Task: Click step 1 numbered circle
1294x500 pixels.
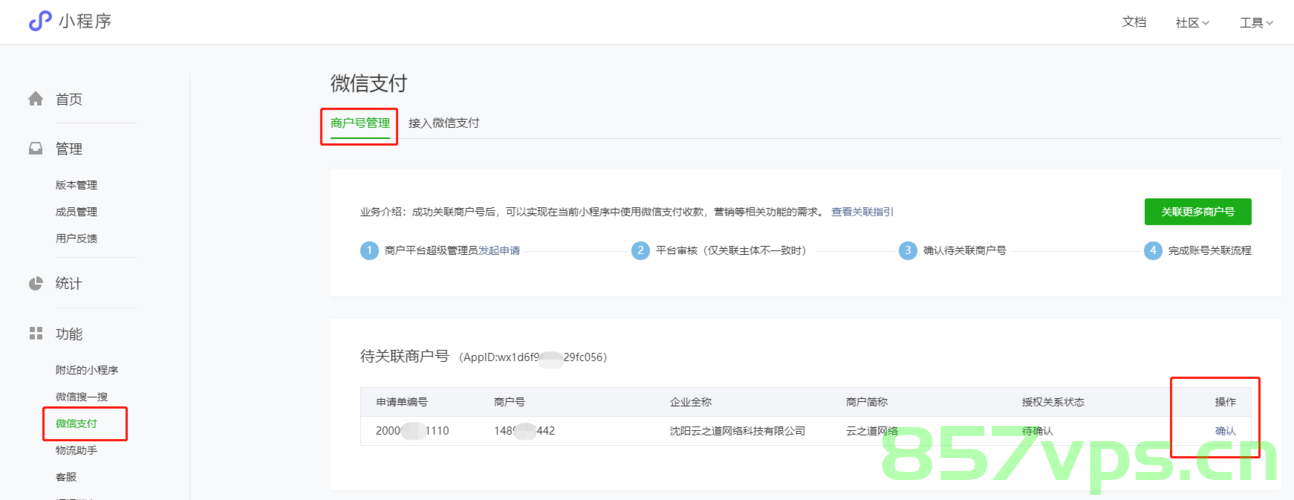Action: (x=369, y=251)
